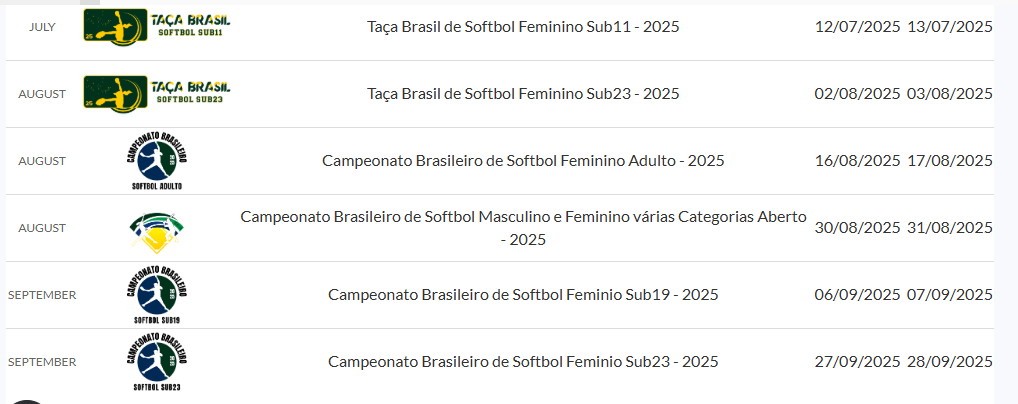Click the Taça Brasil Softbol Sub23 logo

[156, 92]
